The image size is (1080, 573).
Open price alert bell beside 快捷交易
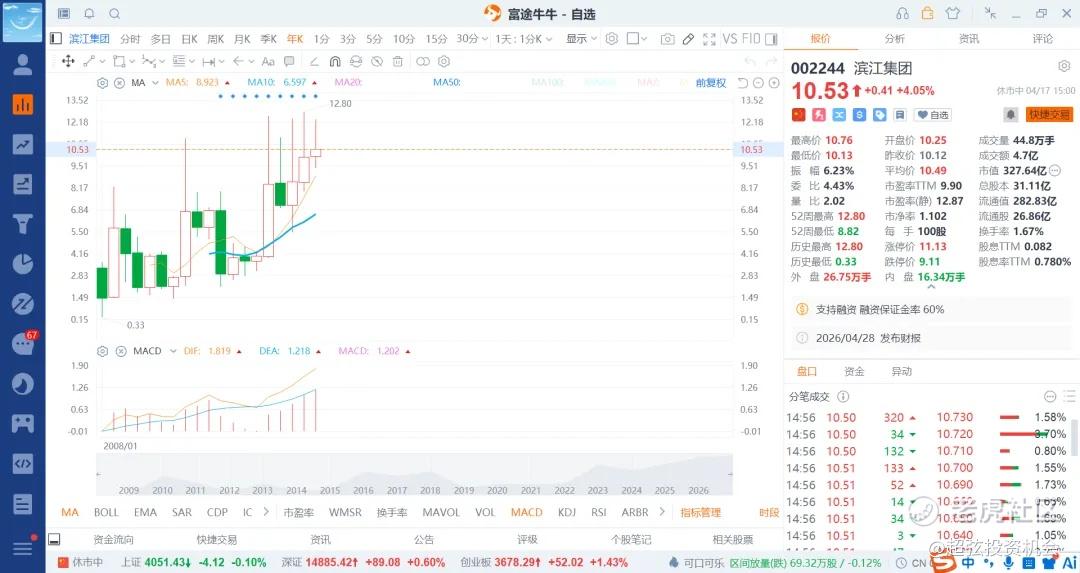(1010, 114)
